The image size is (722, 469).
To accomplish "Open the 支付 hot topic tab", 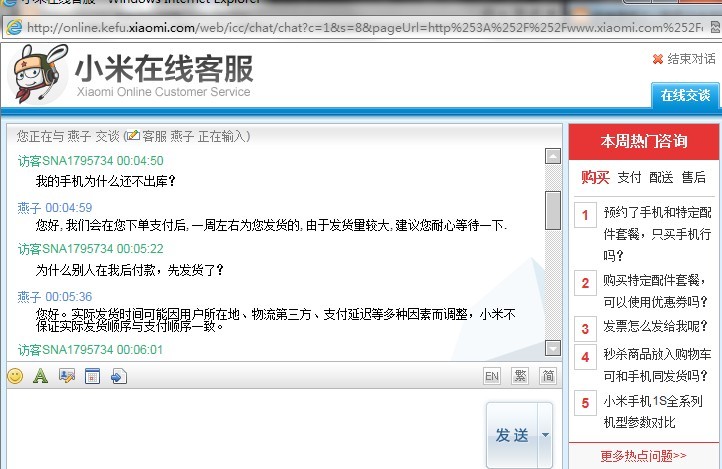I will (629, 177).
